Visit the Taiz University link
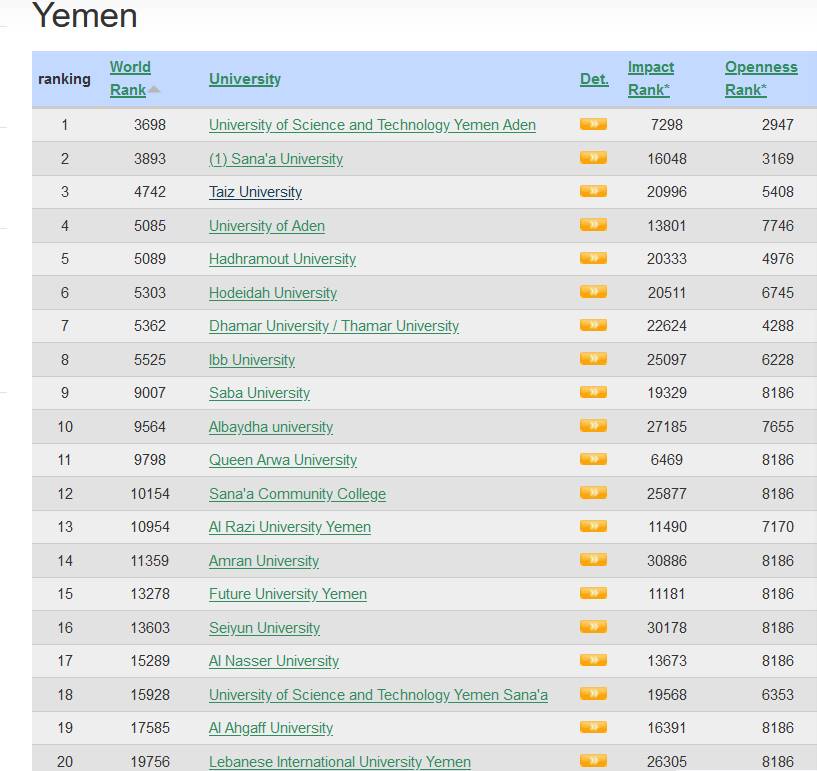 click(x=255, y=192)
